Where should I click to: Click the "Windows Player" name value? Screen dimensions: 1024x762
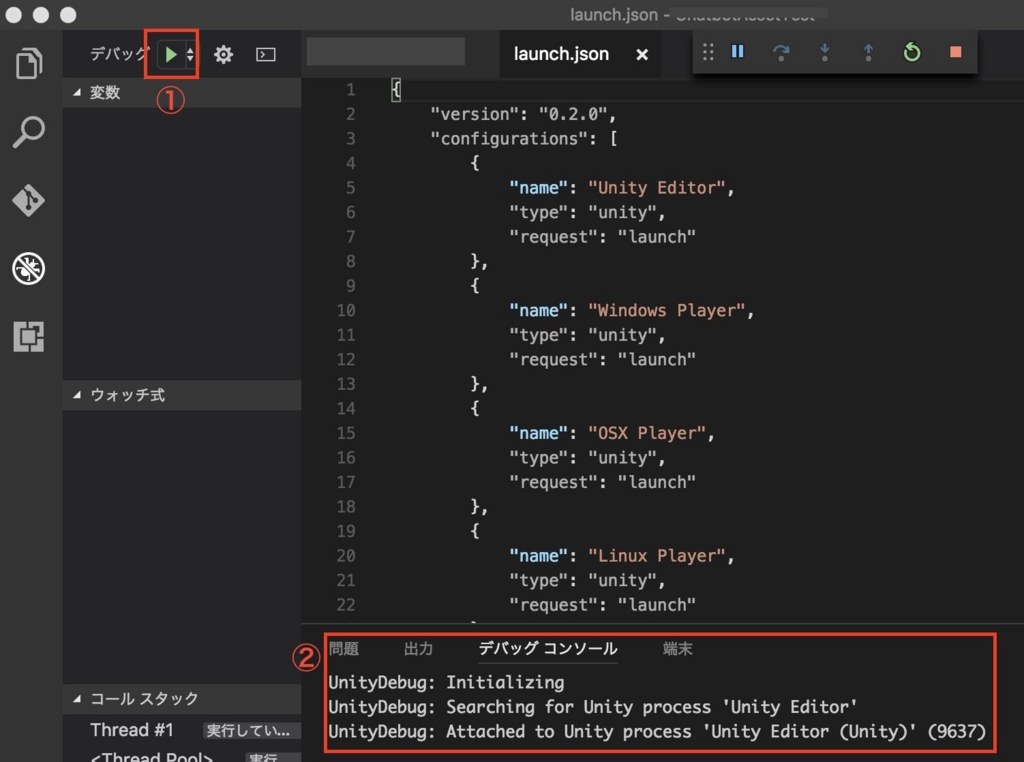pos(666,310)
